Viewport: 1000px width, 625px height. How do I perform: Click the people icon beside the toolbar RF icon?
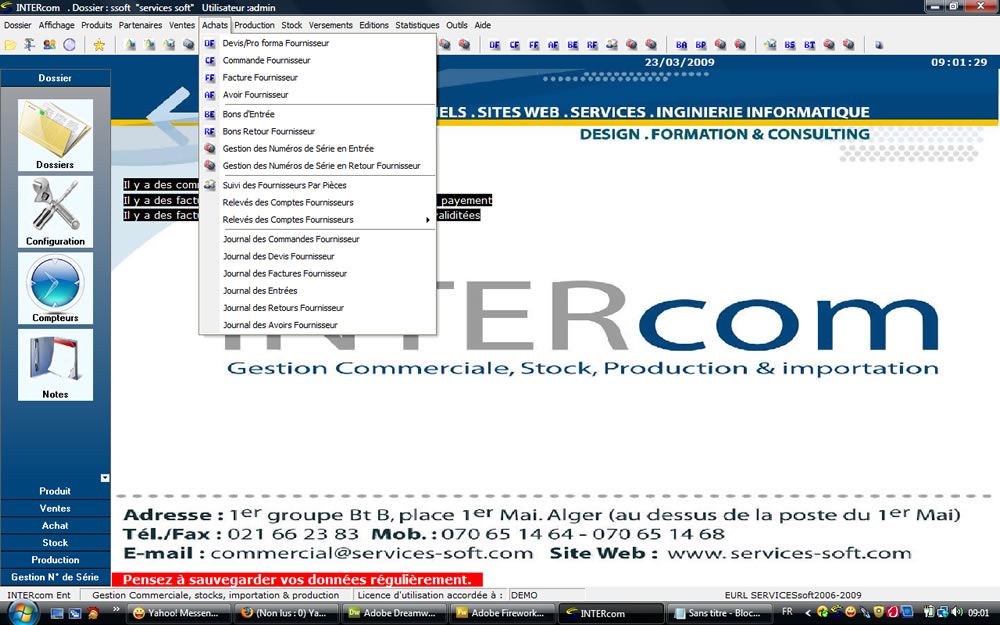coord(612,45)
